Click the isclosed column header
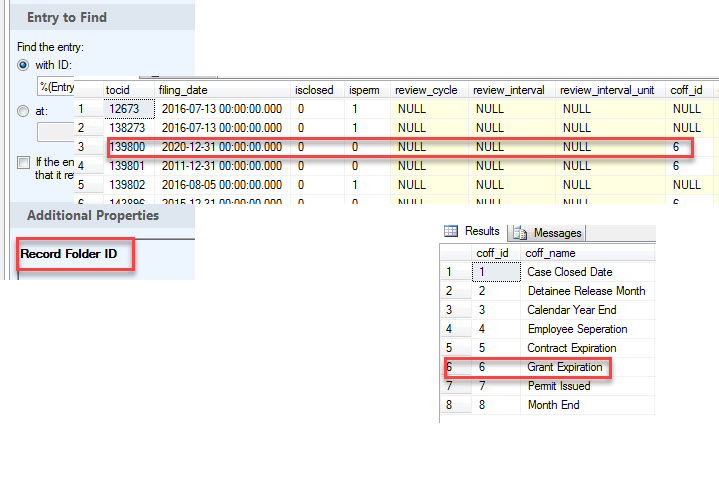719x502 pixels. (x=317, y=90)
